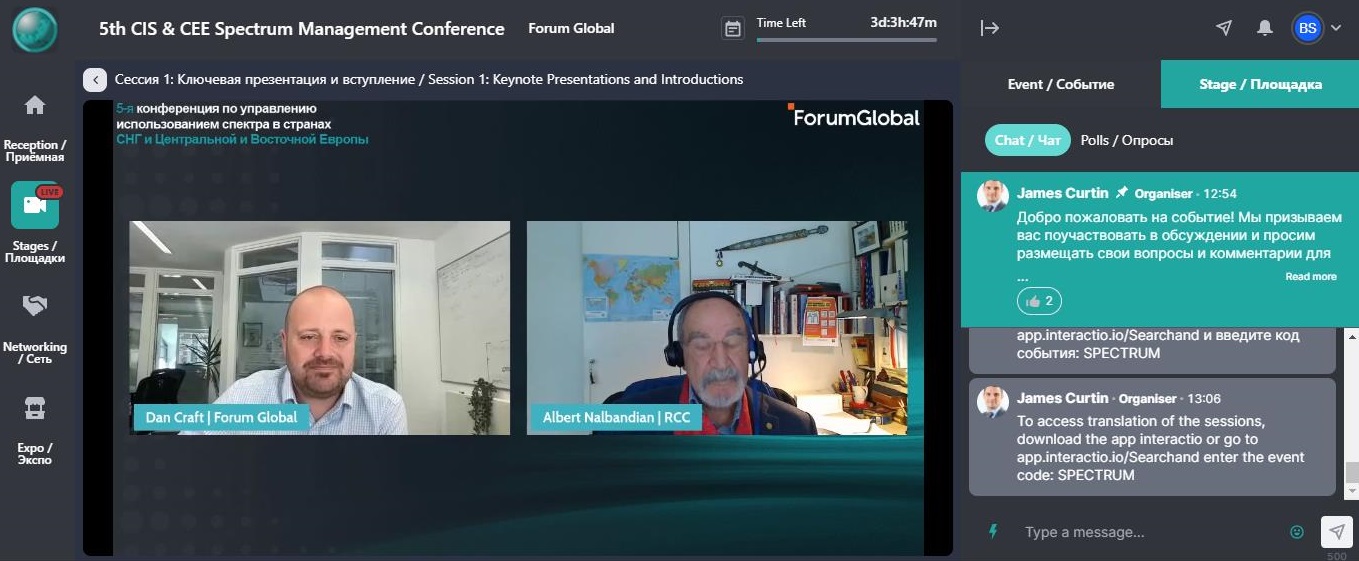Switch to Stage / Площадка tab
This screenshot has height=561, width=1359.
coord(1260,84)
